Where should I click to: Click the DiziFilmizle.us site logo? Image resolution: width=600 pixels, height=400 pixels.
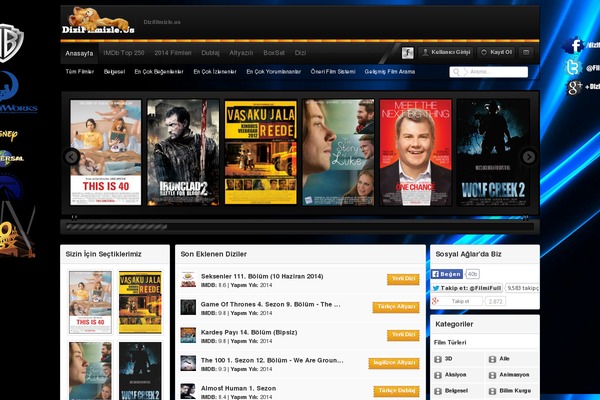98,20
